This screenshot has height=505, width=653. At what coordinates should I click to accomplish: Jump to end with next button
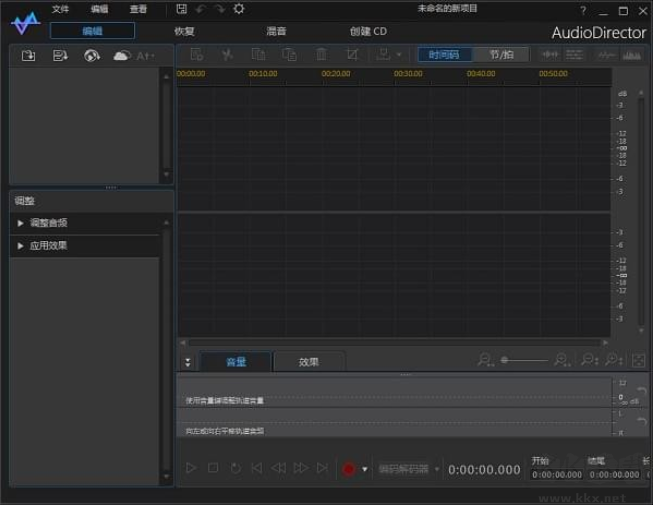coord(322,468)
